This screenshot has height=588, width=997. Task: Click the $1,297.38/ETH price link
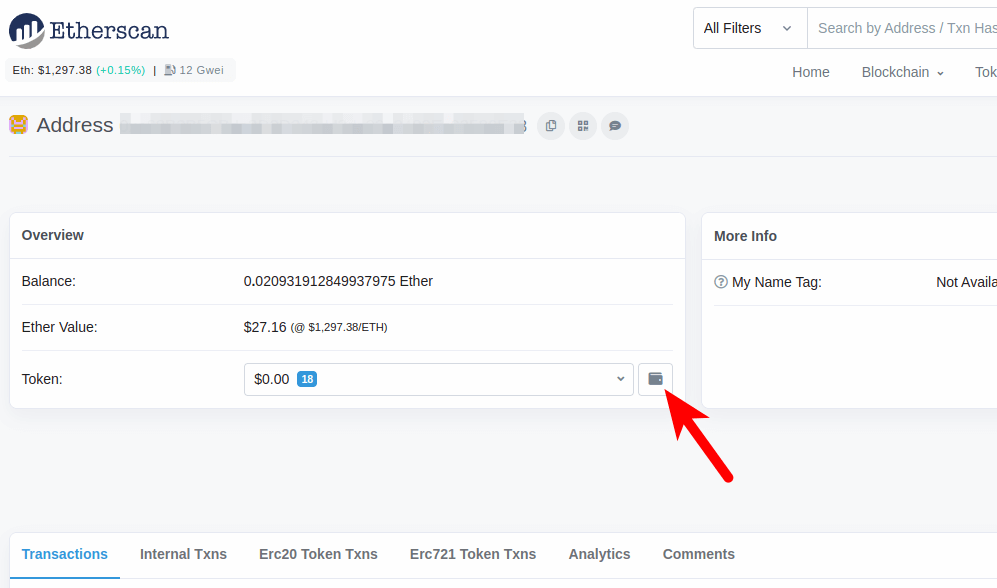349,327
